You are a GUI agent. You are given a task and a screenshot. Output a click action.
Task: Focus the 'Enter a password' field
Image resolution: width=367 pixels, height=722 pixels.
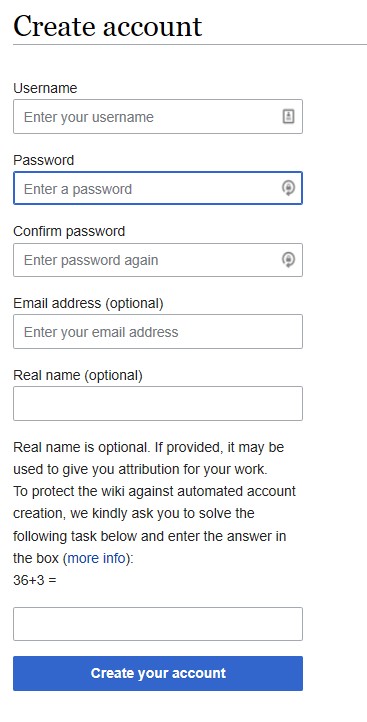[158, 188]
